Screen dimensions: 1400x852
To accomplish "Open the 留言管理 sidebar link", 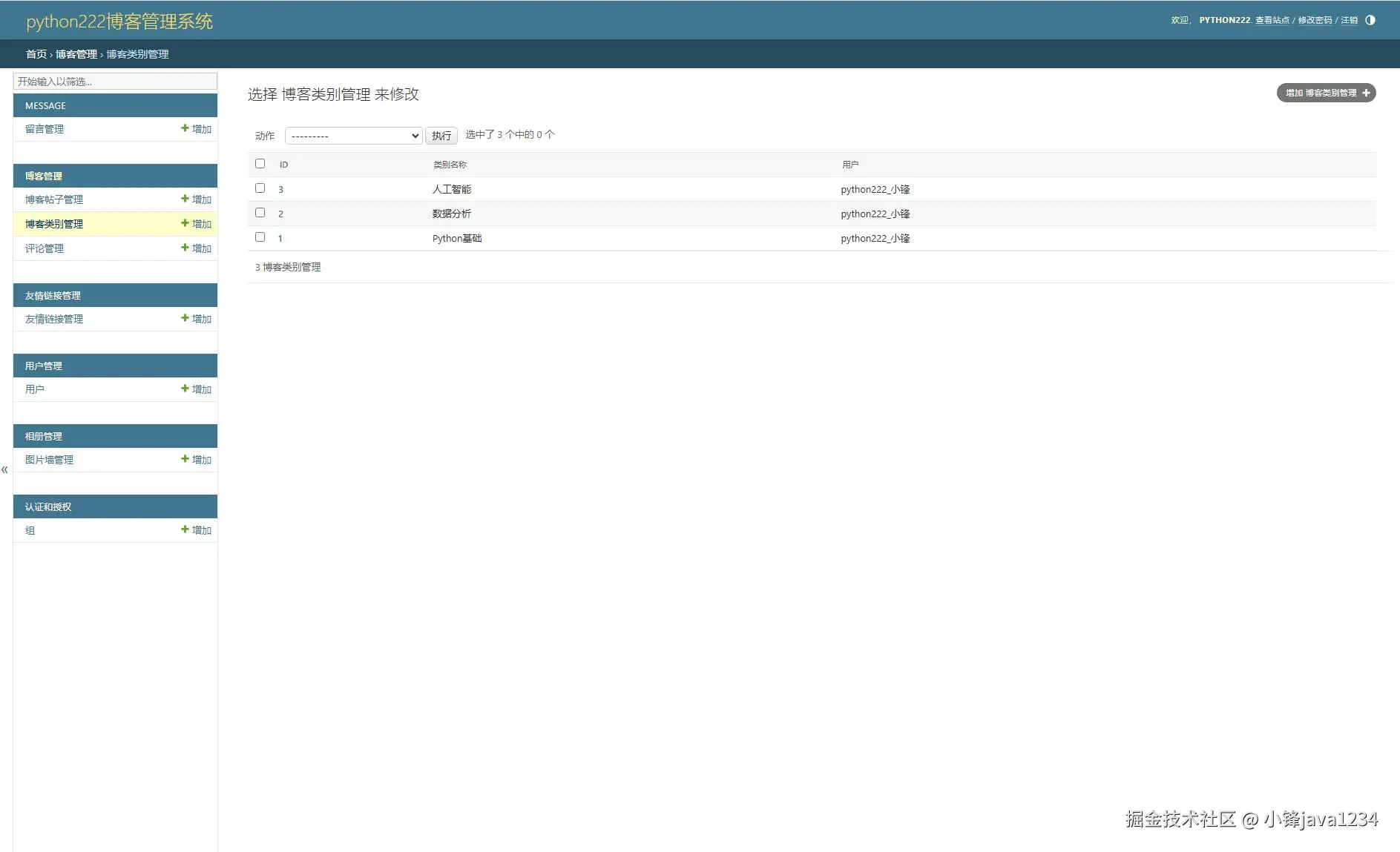I will click(45, 129).
